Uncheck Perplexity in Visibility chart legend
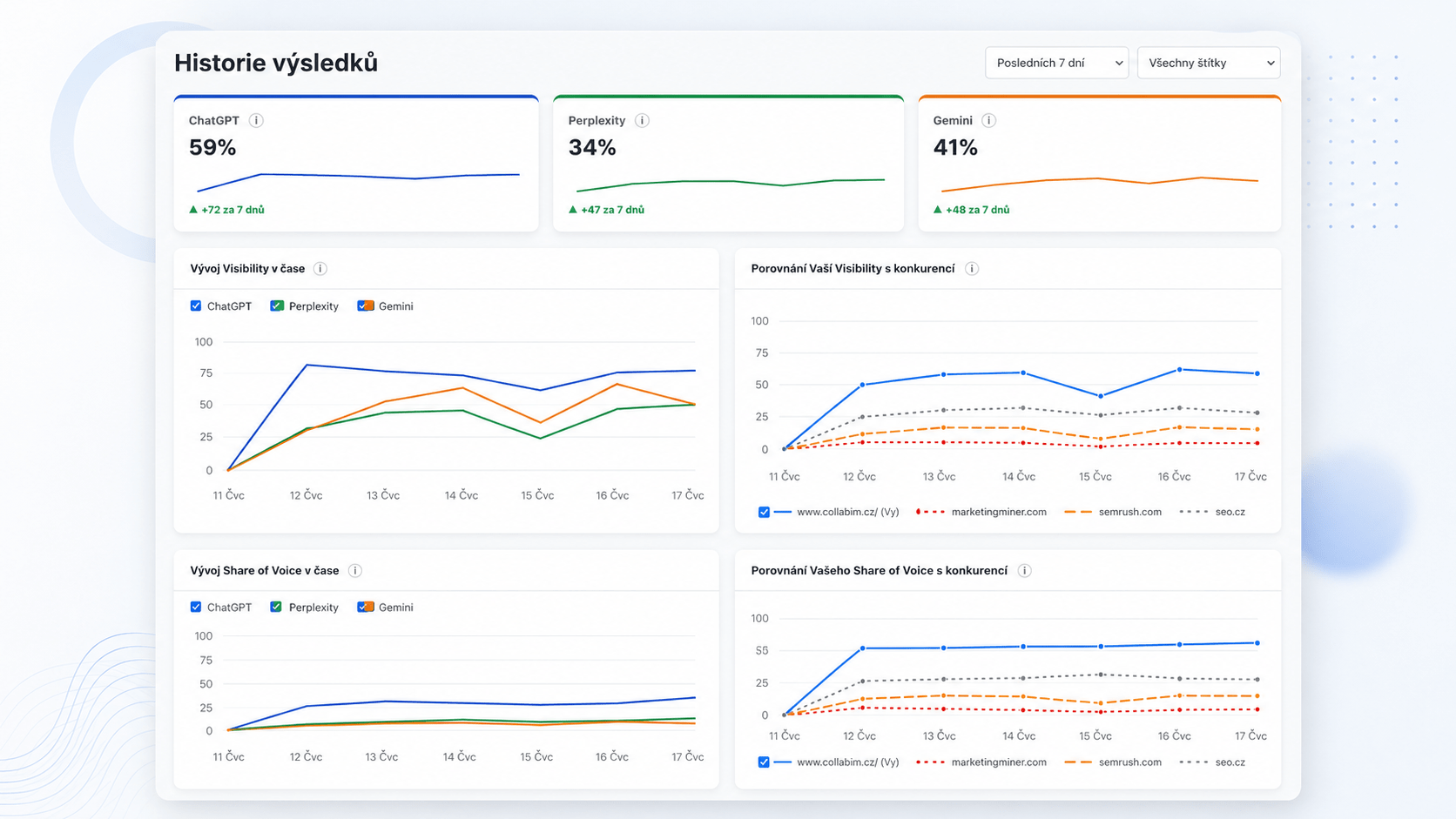 [277, 306]
